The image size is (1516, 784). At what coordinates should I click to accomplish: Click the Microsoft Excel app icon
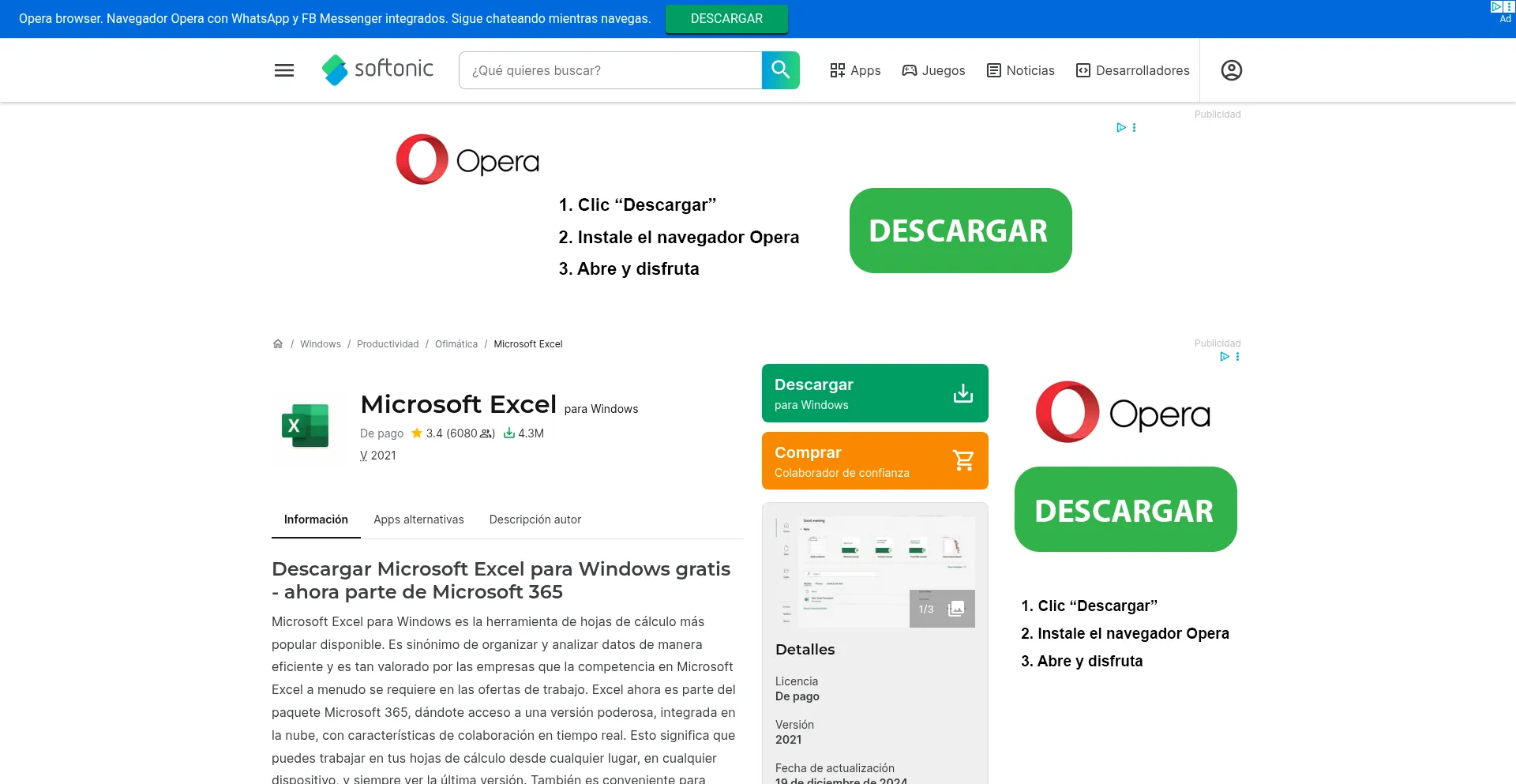(306, 426)
